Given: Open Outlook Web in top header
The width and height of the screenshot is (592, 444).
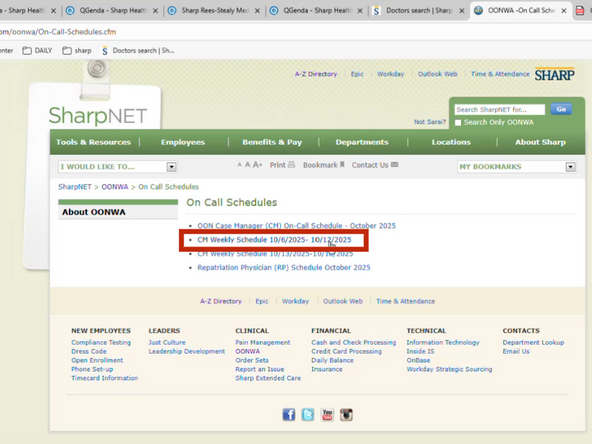Looking at the screenshot, I should [x=438, y=74].
